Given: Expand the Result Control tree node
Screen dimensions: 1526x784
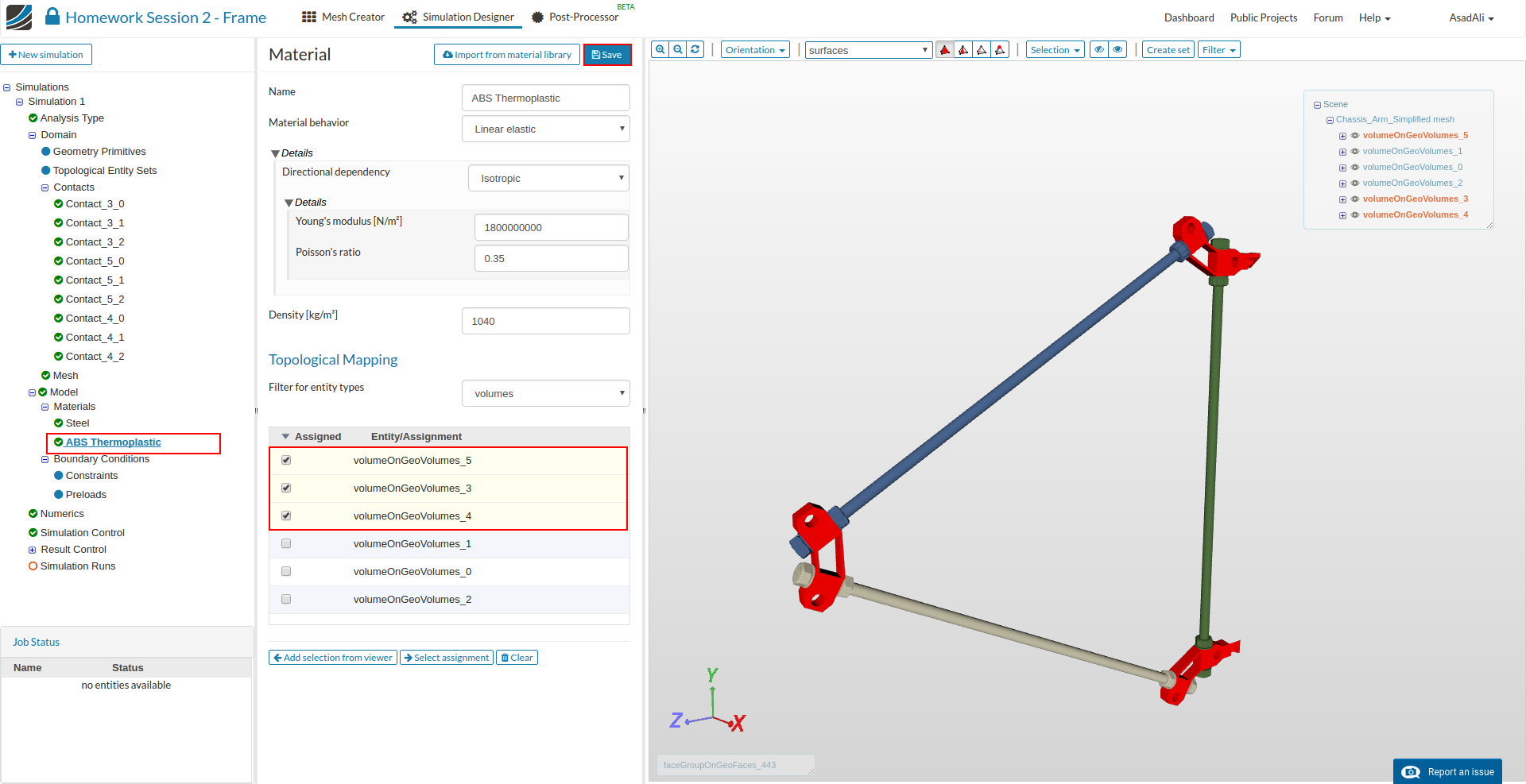Looking at the screenshot, I should (33, 550).
